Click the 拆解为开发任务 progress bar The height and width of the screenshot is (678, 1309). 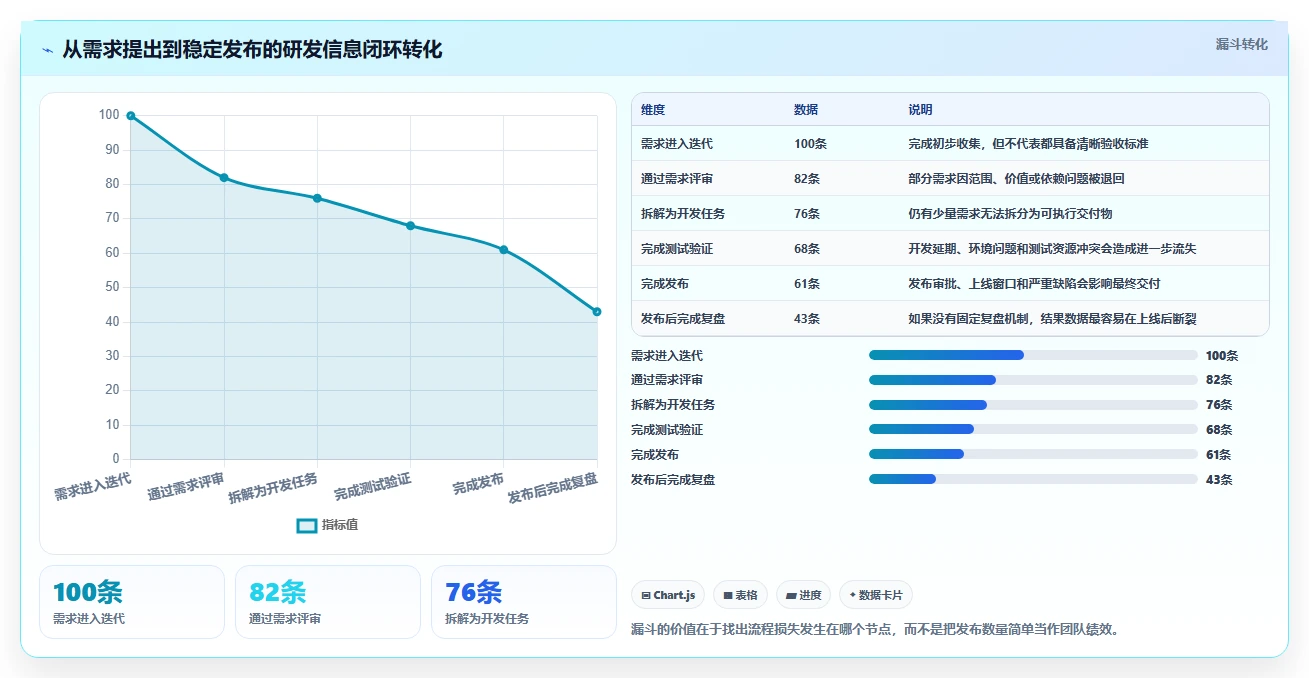[x=1033, y=405]
